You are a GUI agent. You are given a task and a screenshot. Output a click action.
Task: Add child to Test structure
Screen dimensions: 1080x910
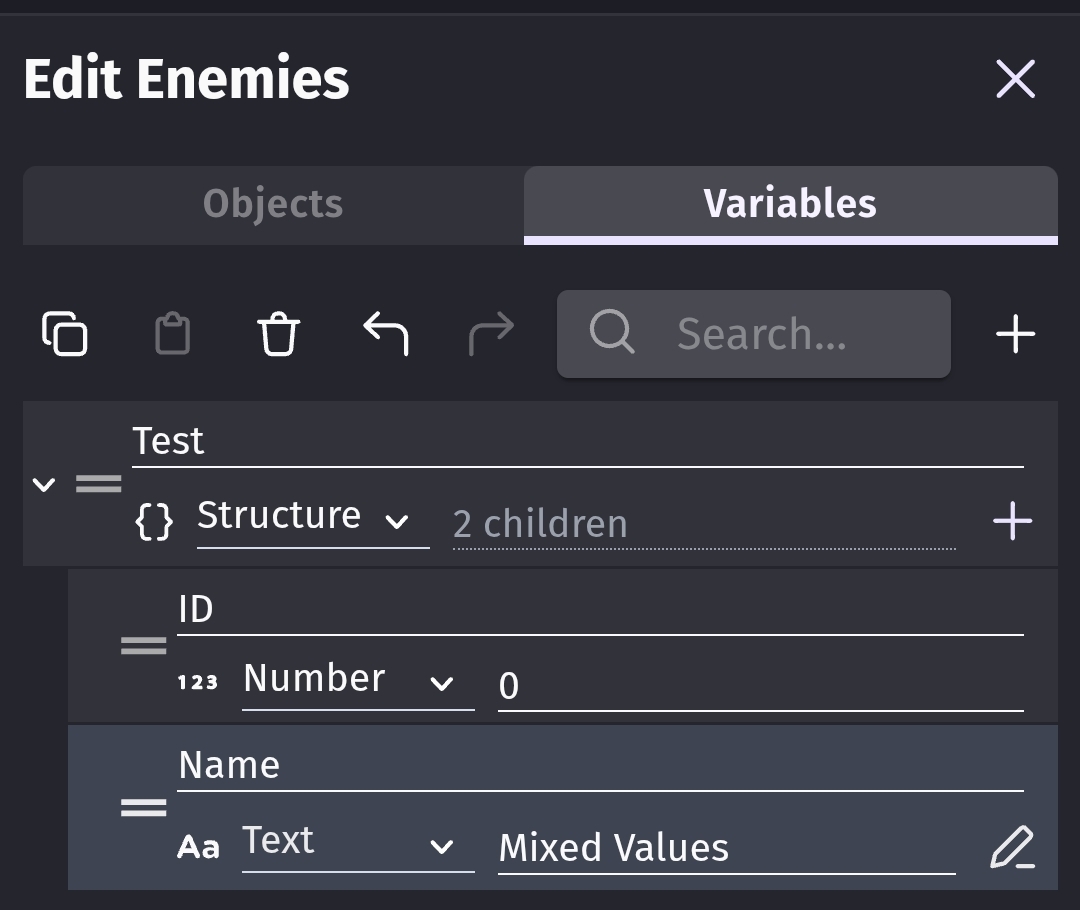[1012, 521]
